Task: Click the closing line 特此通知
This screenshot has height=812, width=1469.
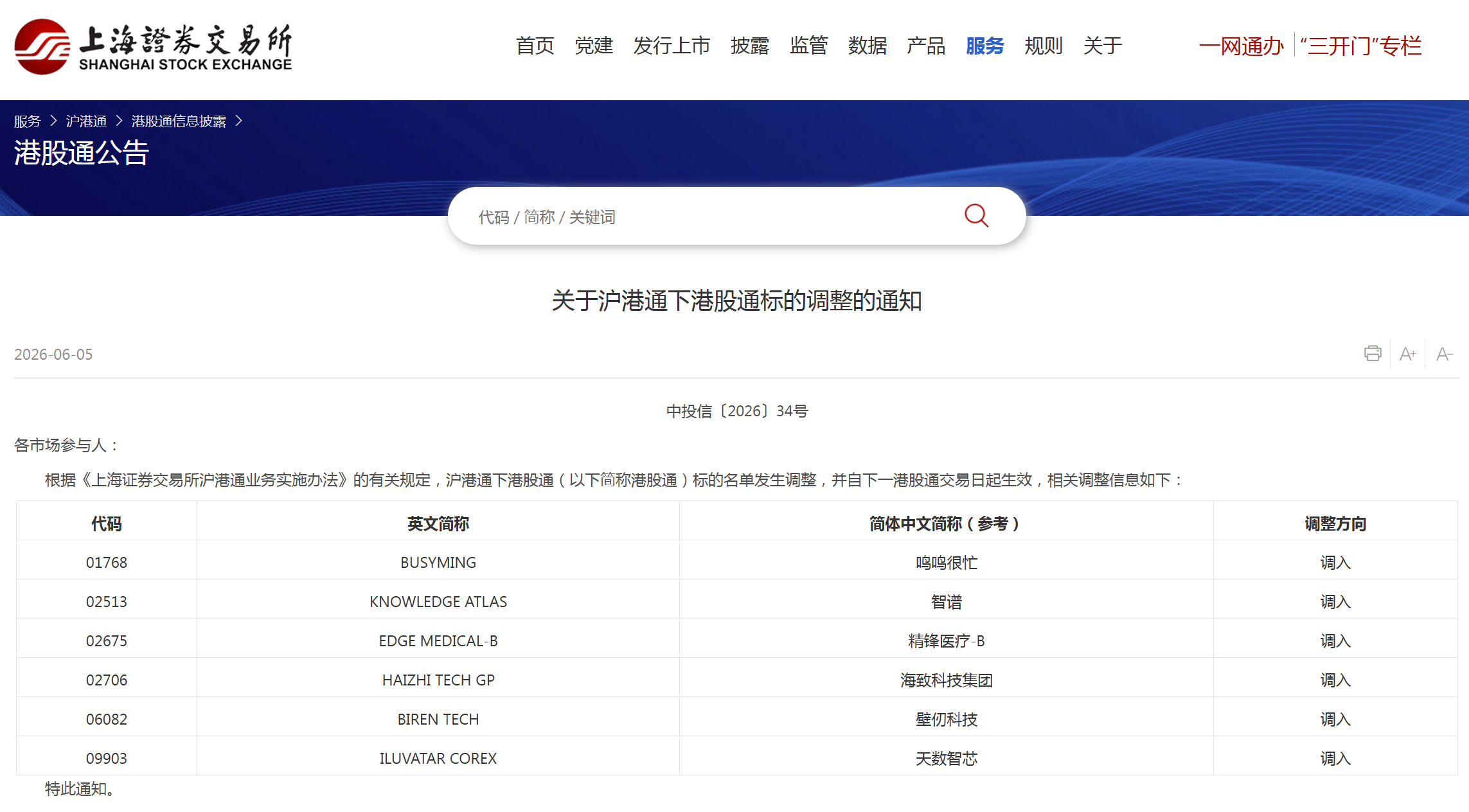Action: 80,789
